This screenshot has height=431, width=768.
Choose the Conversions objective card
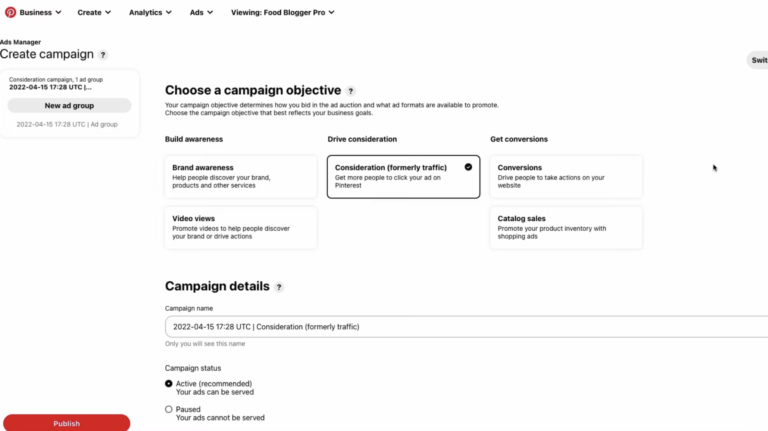pos(566,177)
